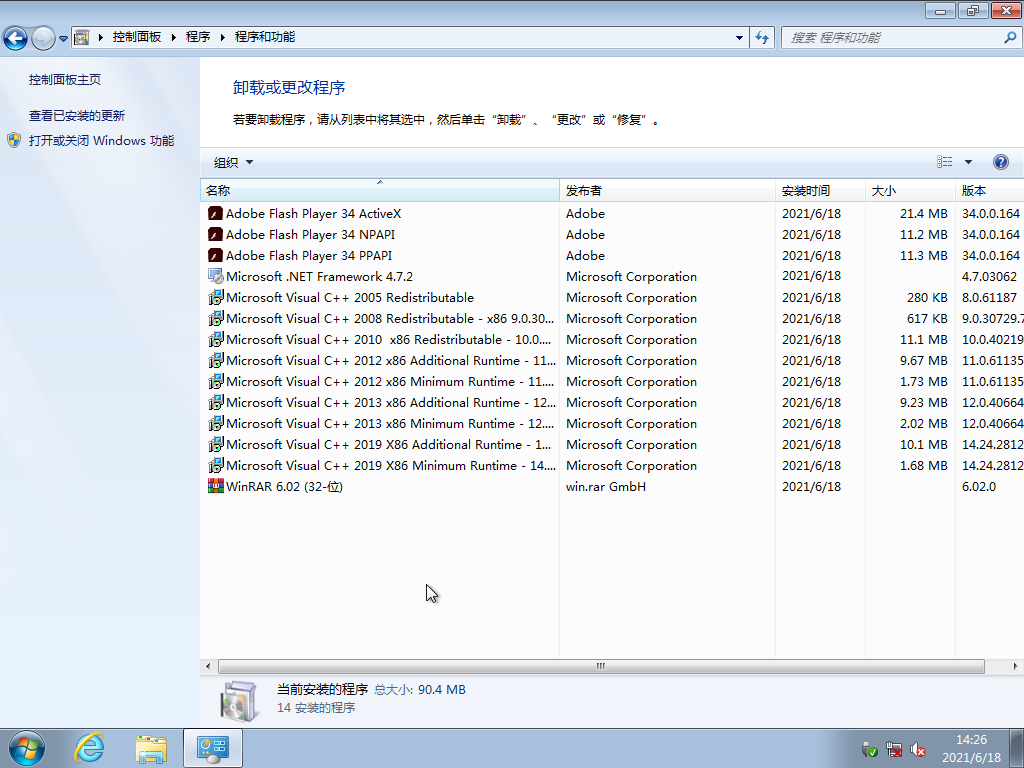Click the muted volume icon in system tray
1024x768 pixels.
tap(917, 749)
